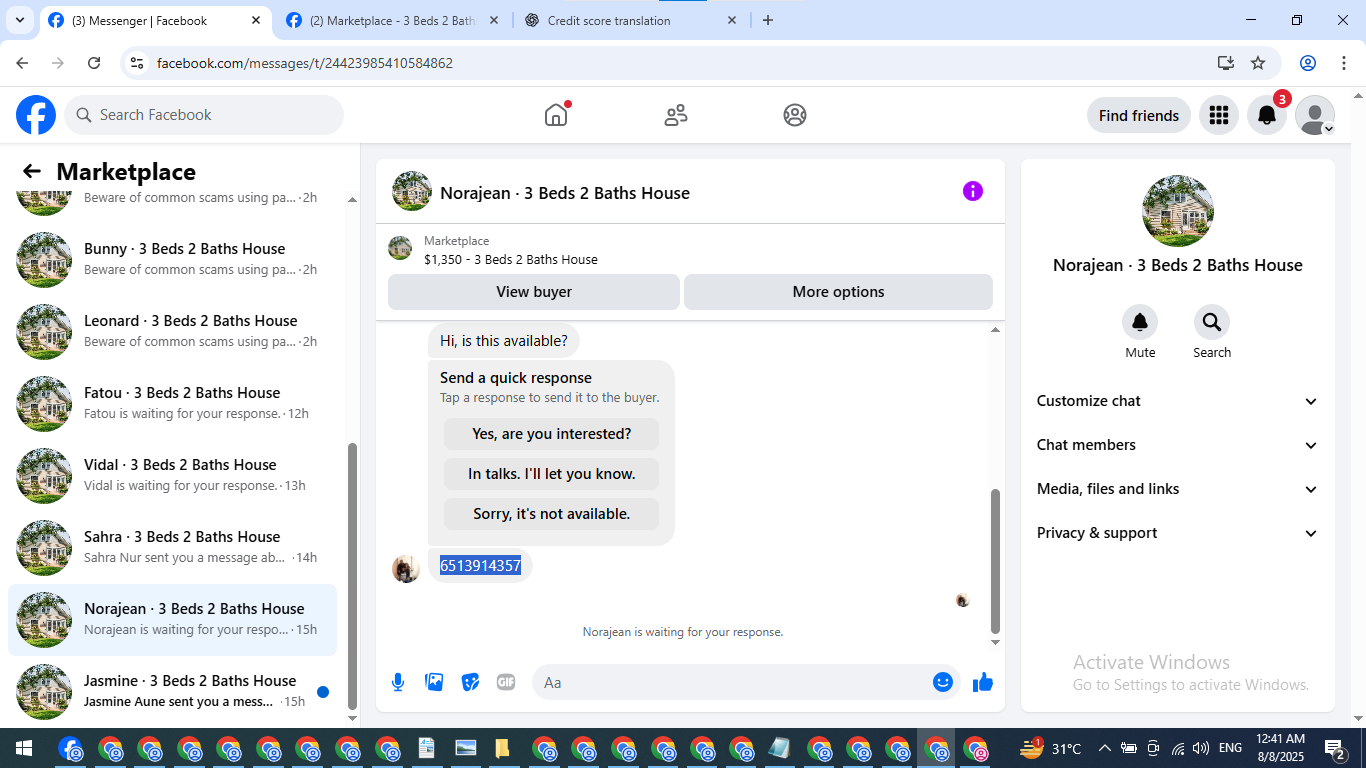Click the conversation list scrollbar thumb
1366x768 pixels.
click(x=352, y=574)
